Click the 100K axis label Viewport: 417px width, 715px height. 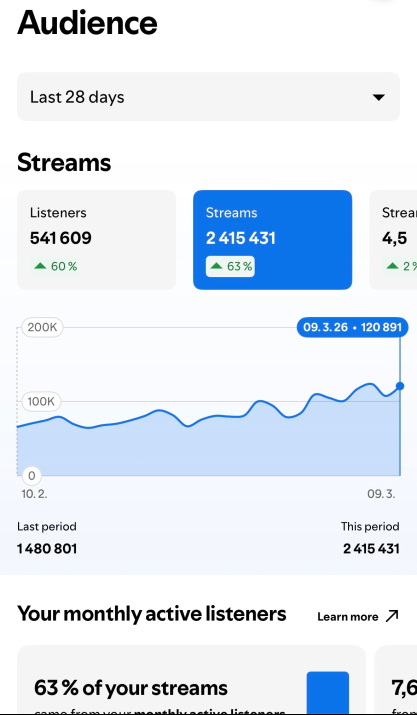(41, 401)
